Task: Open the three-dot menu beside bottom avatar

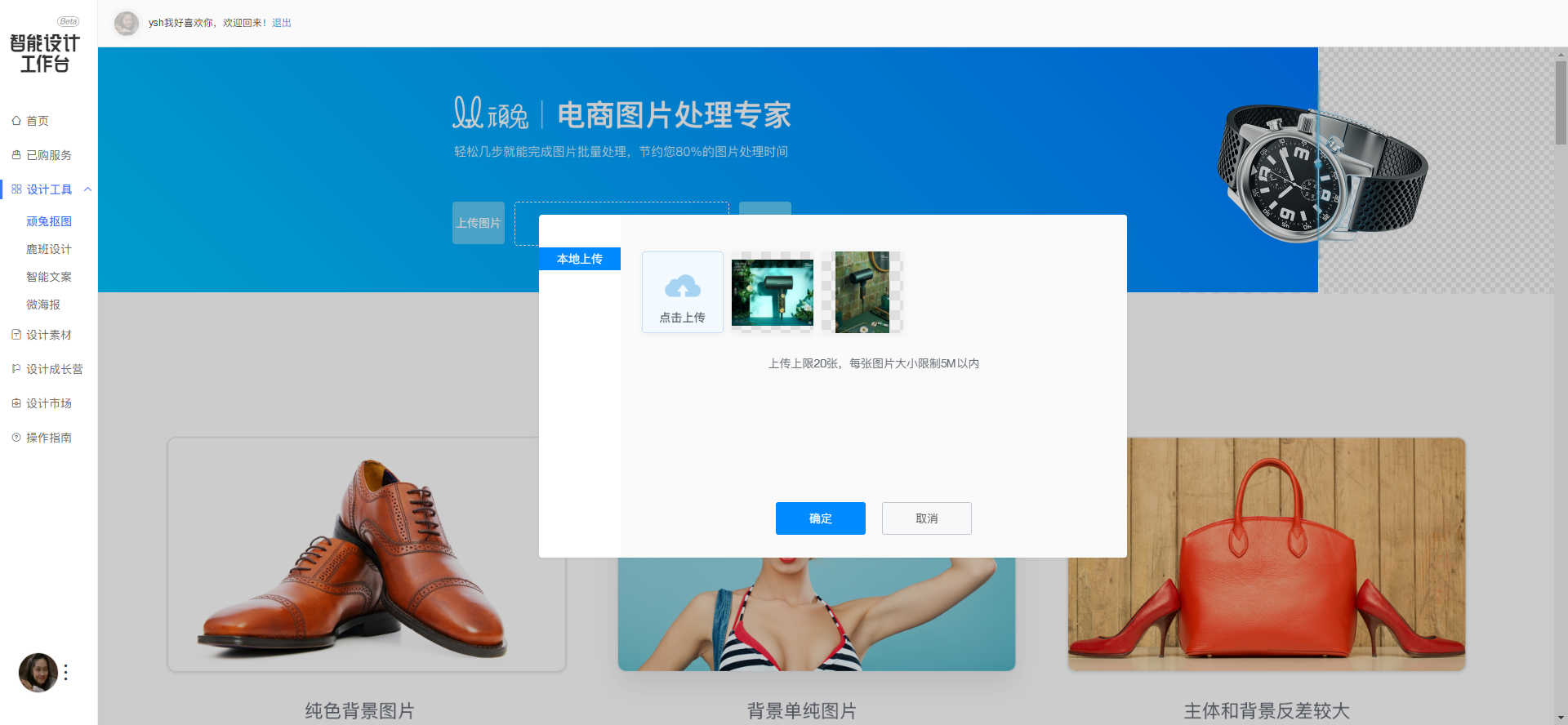Action: pyautogui.click(x=66, y=673)
